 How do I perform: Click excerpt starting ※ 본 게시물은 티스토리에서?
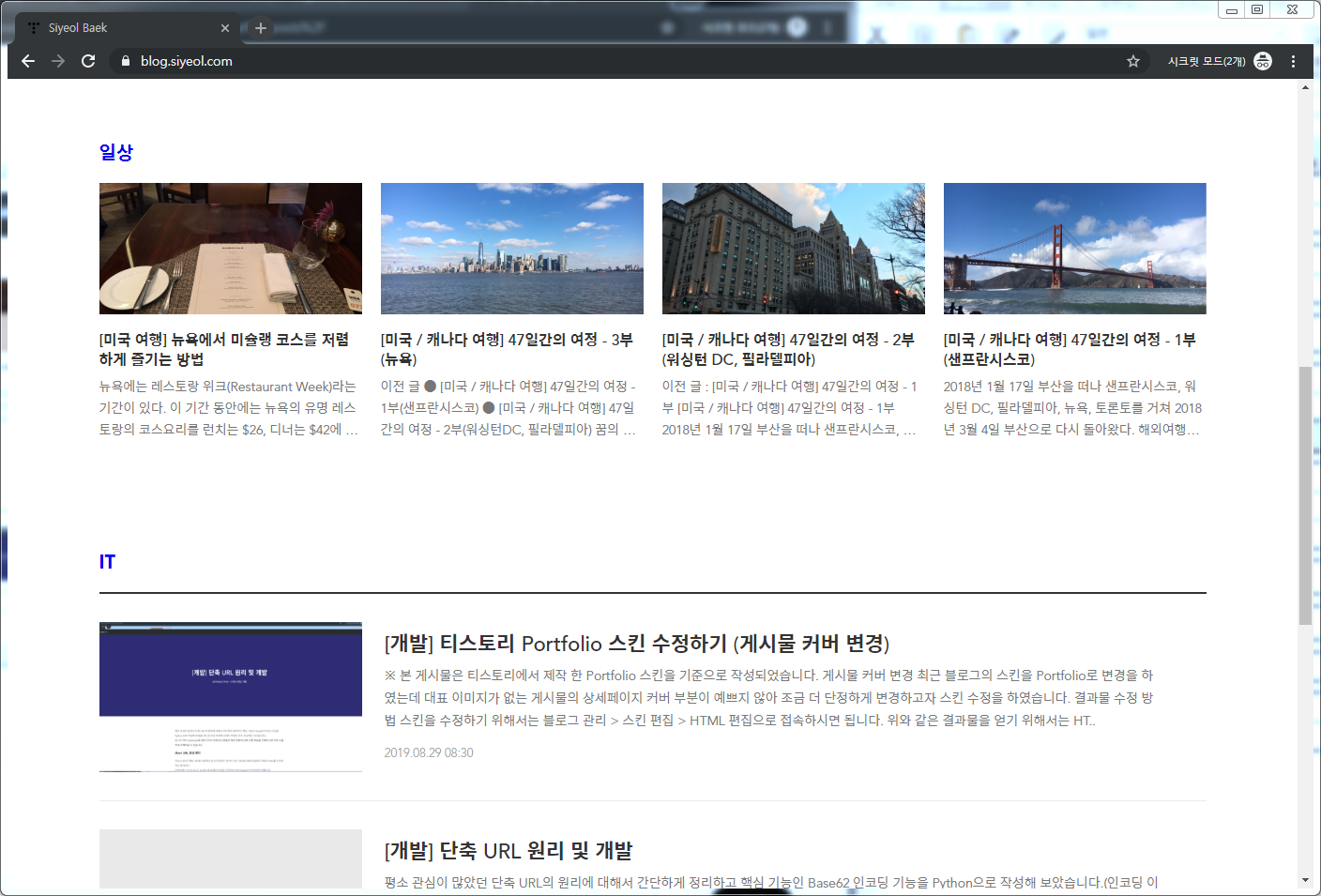(768, 698)
